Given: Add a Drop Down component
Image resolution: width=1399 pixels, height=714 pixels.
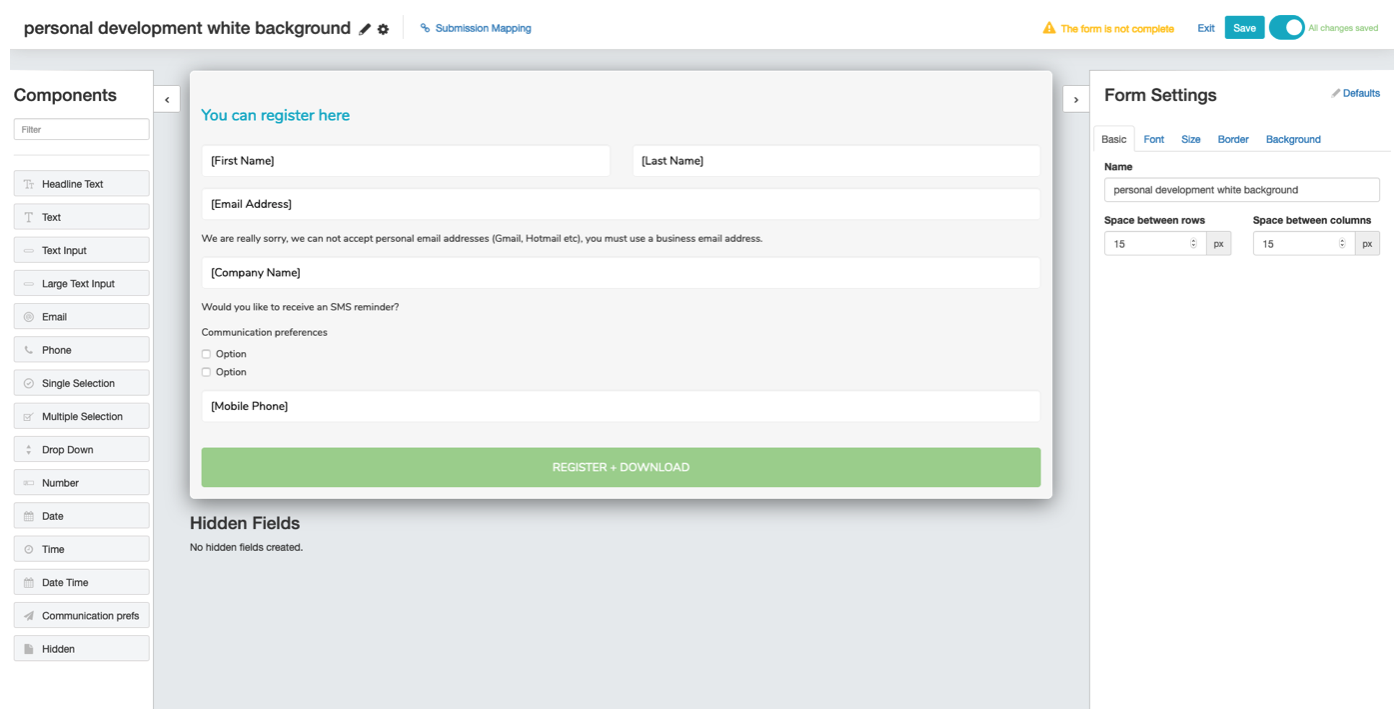Looking at the screenshot, I should pyautogui.click(x=82, y=450).
